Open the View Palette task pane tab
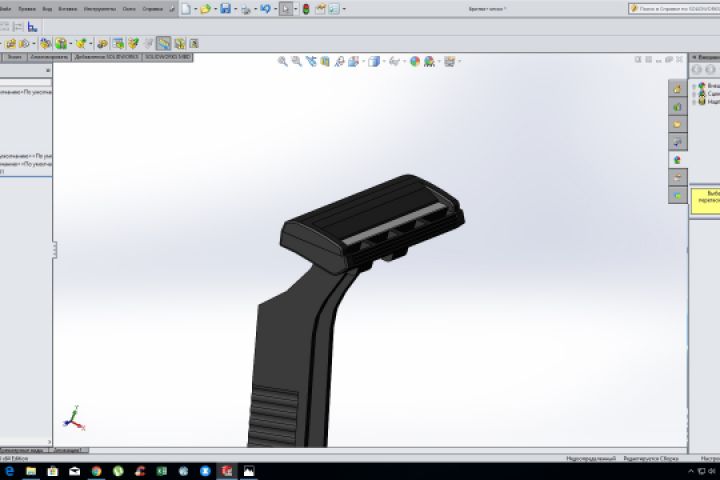This screenshot has height=480, width=720. (x=677, y=142)
